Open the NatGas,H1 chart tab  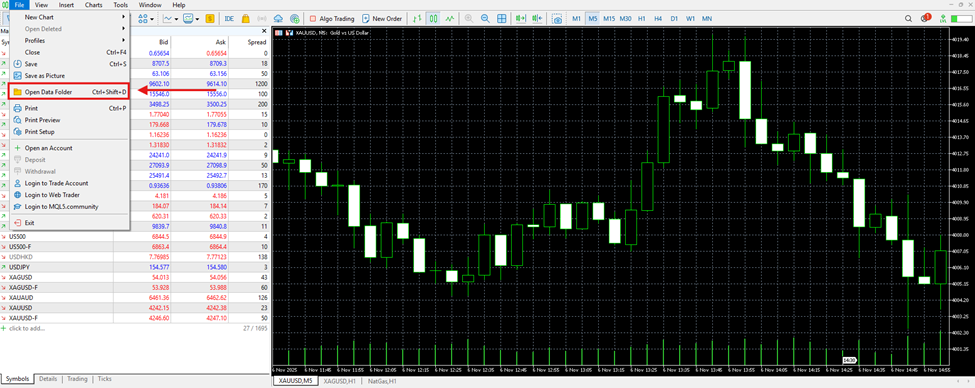(x=383, y=380)
